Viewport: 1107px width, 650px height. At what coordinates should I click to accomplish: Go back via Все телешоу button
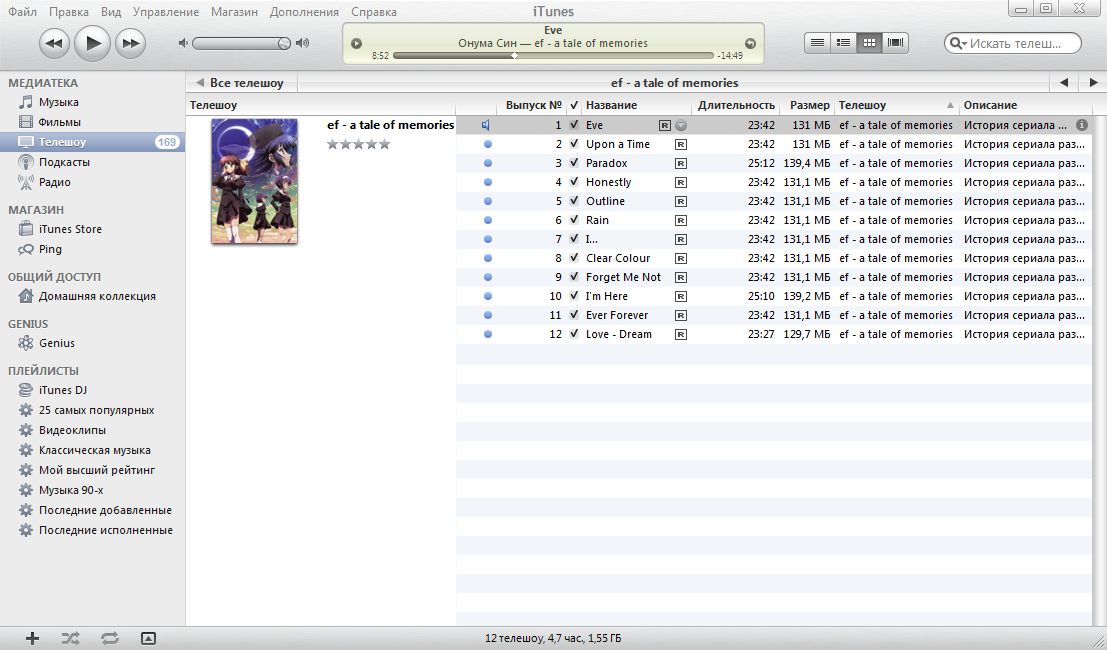pyautogui.click(x=241, y=83)
